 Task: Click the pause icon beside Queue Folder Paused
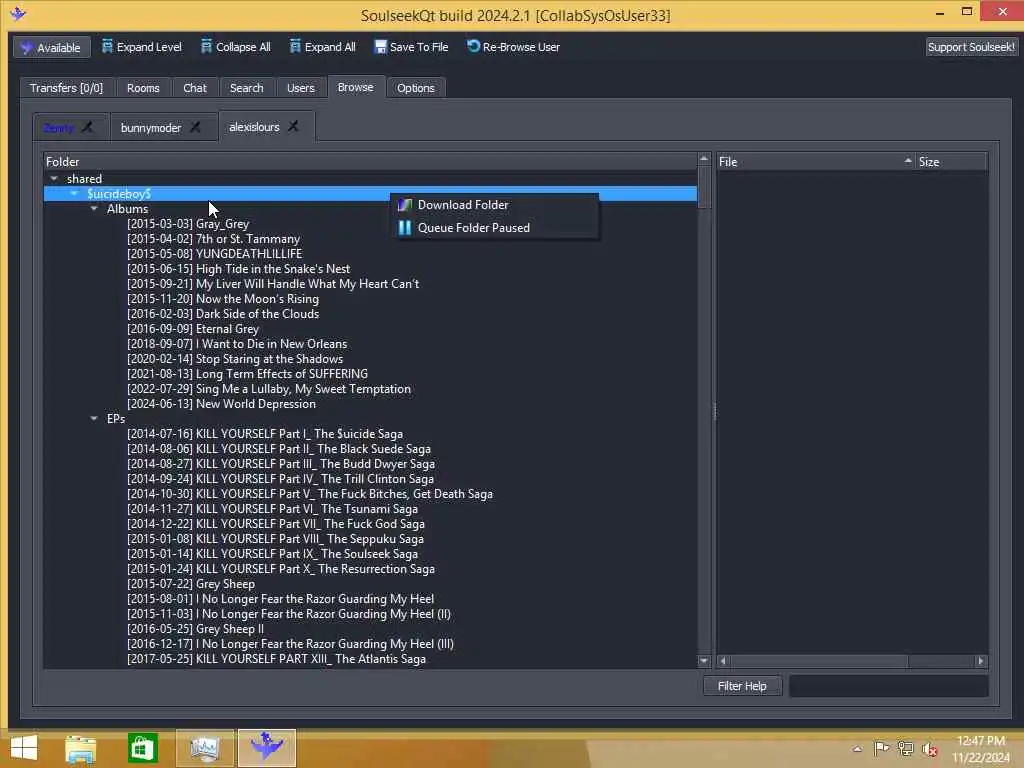(x=405, y=228)
